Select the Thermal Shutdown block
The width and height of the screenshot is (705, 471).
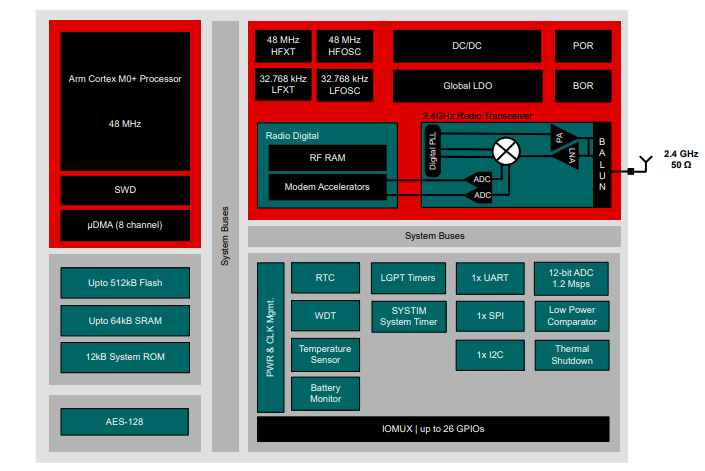pyautogui.click(x=572, y=355)
